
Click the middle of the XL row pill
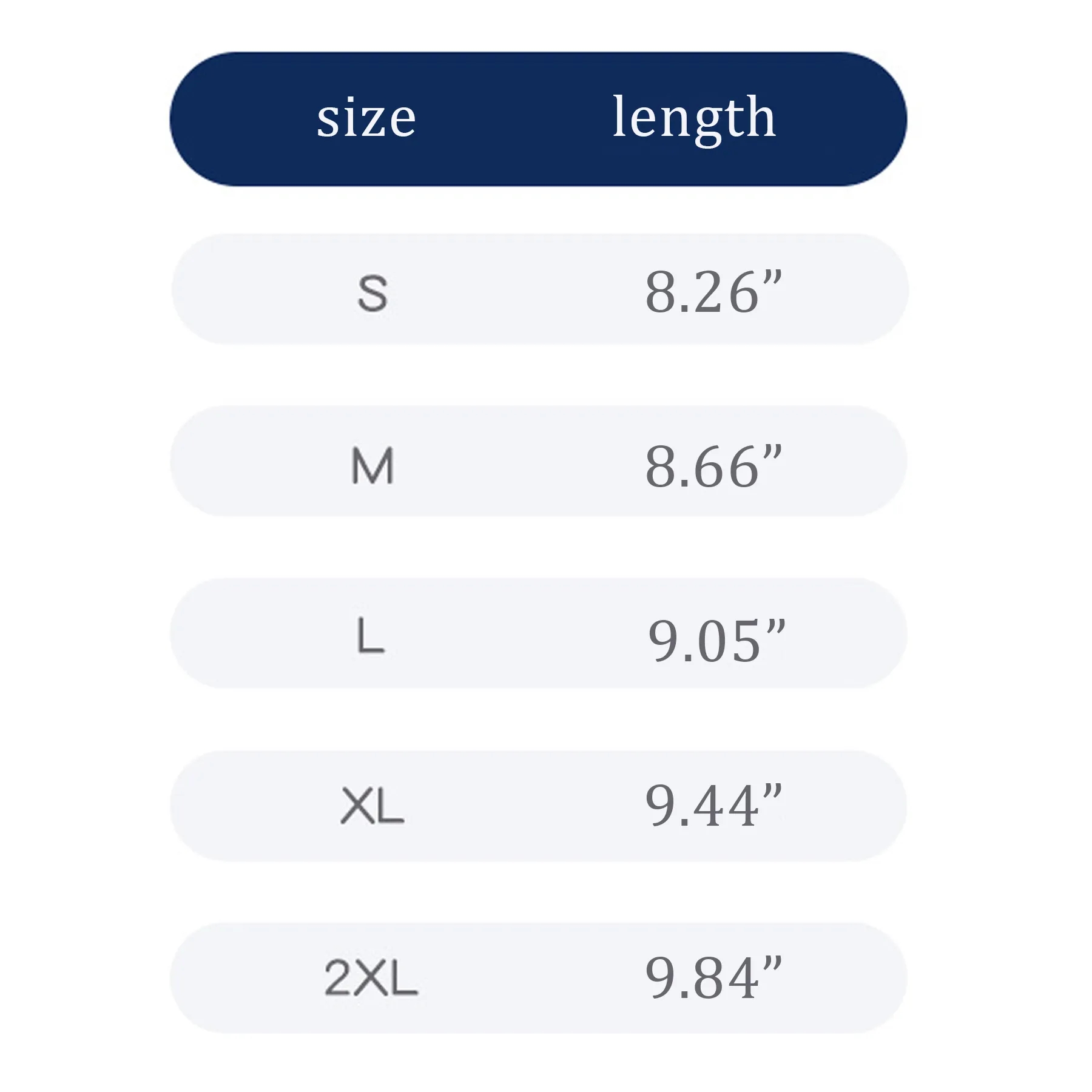(538, 806)
